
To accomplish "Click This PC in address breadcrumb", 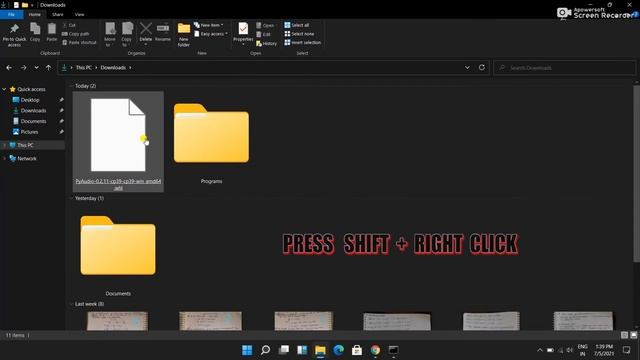I will (84, 67).
